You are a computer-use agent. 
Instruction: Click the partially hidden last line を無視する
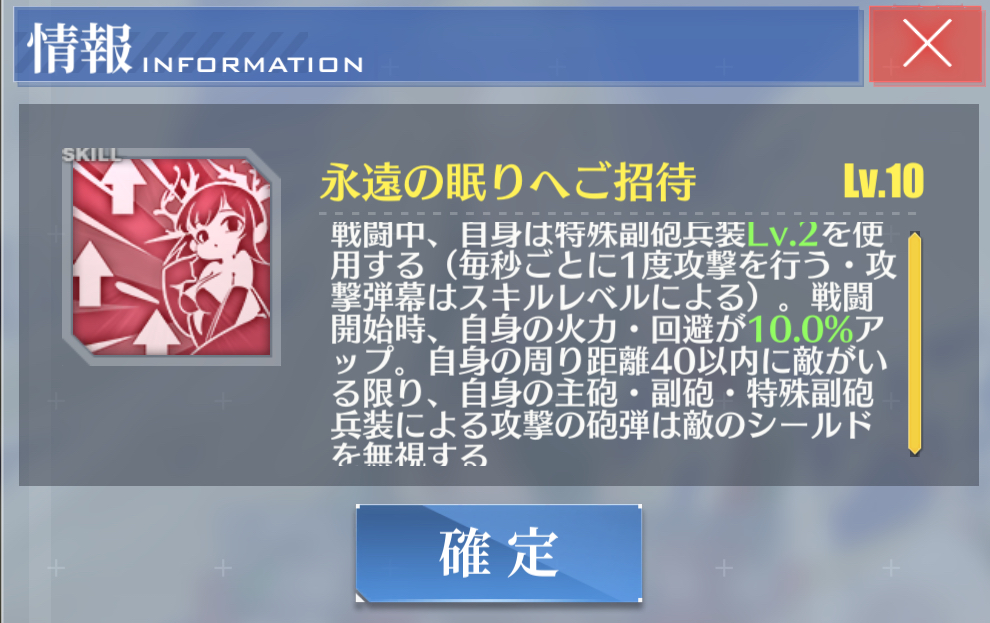click(x=410, y=453)
